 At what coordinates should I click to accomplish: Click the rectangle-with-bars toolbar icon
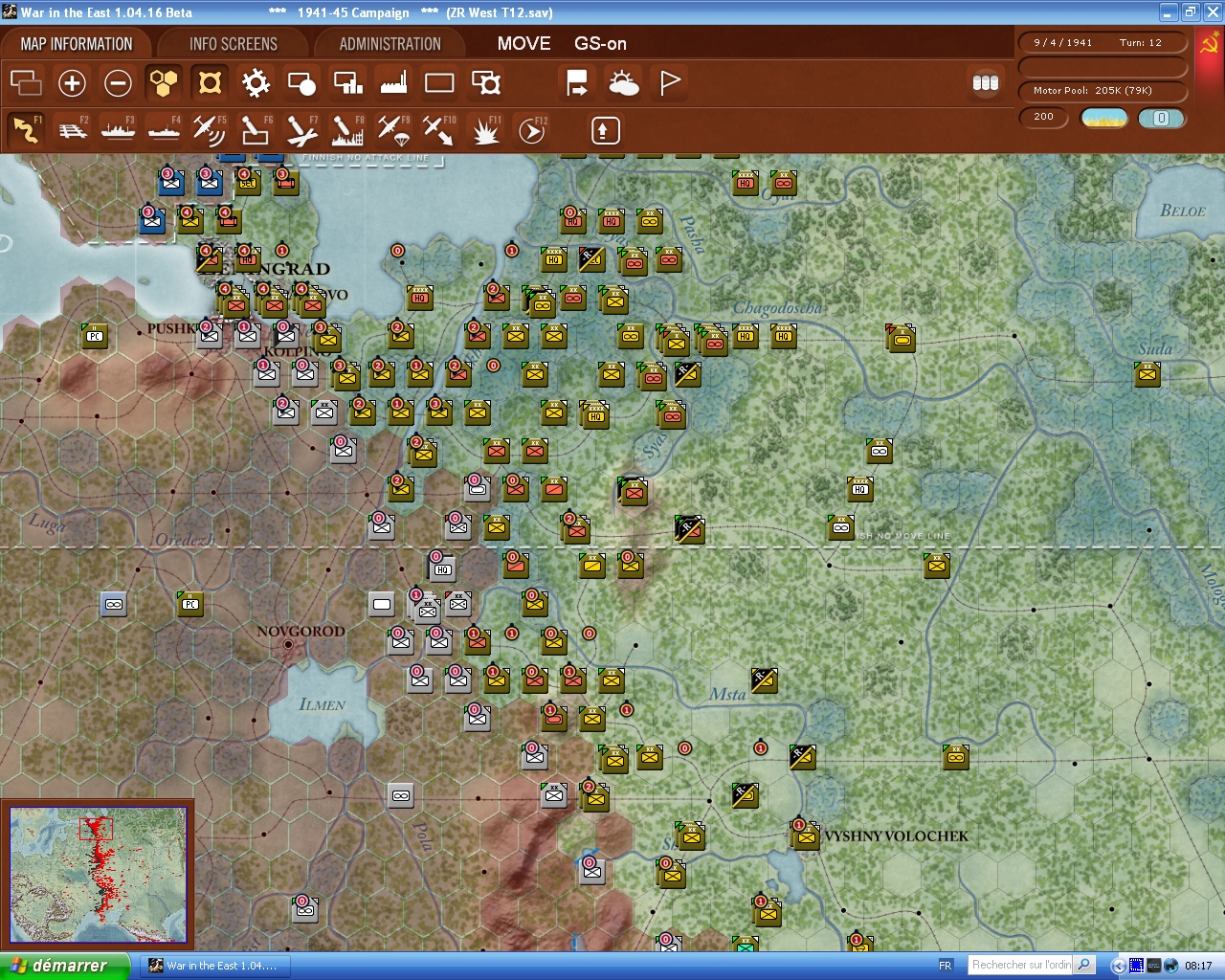347,83
